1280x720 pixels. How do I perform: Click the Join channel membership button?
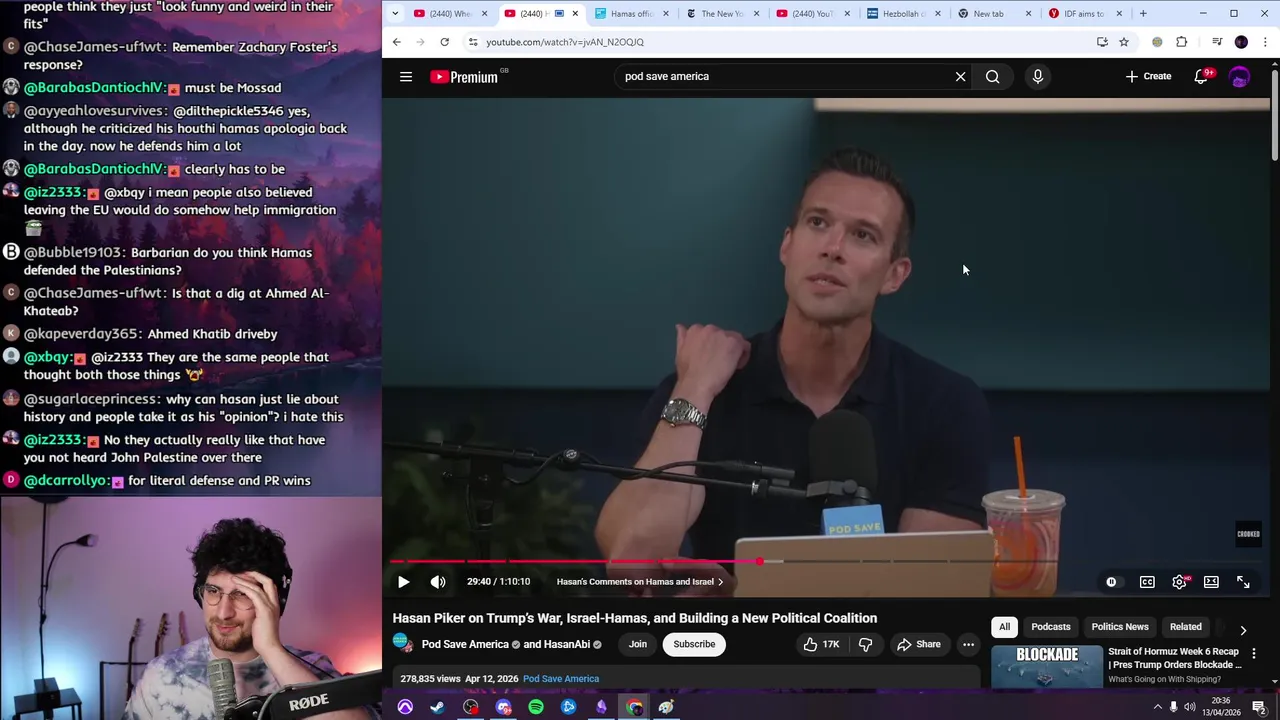tap(637, 645)
